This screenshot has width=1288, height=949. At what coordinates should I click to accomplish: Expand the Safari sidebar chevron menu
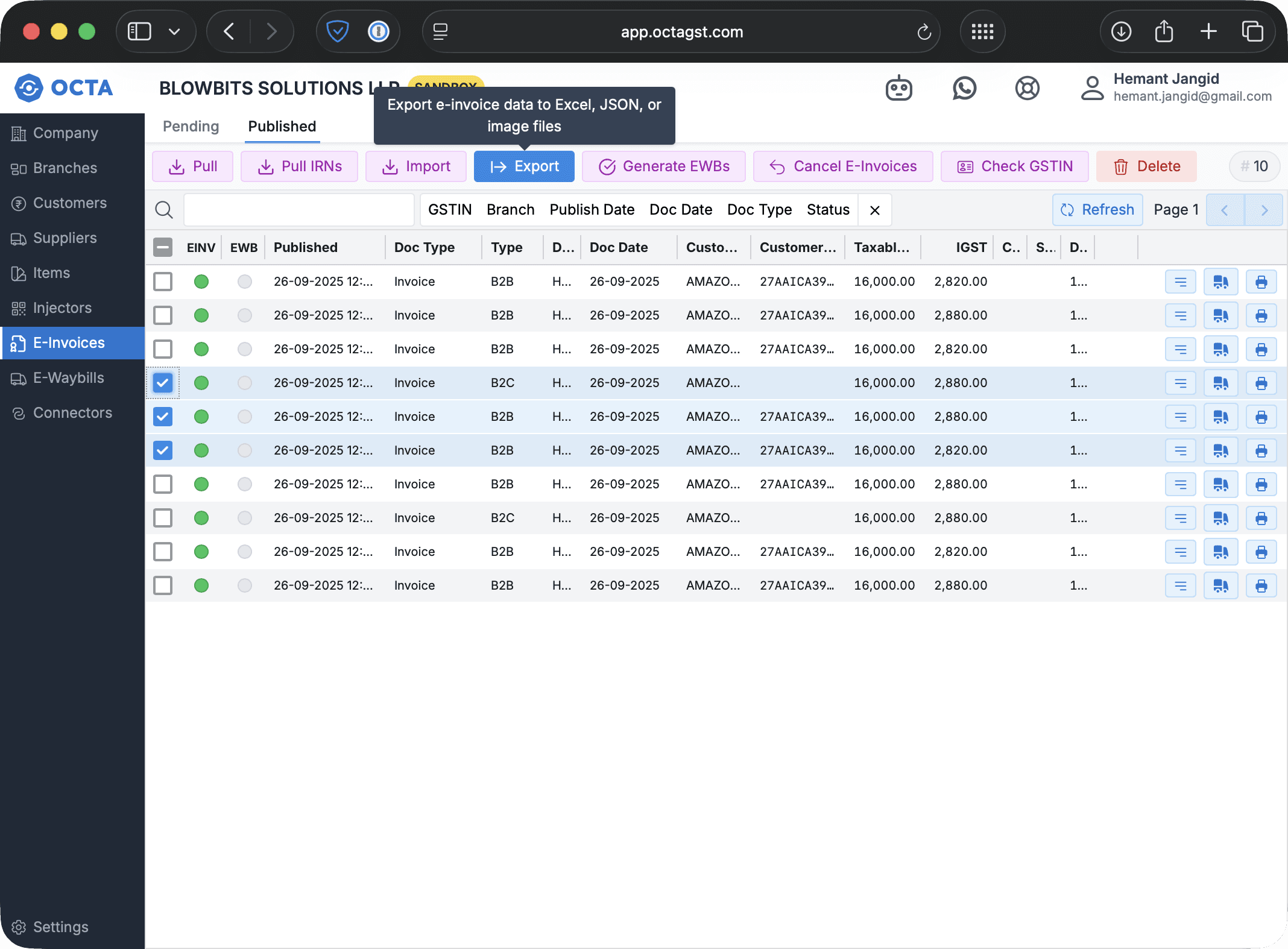pyautogui.click(x=174, y=31)
